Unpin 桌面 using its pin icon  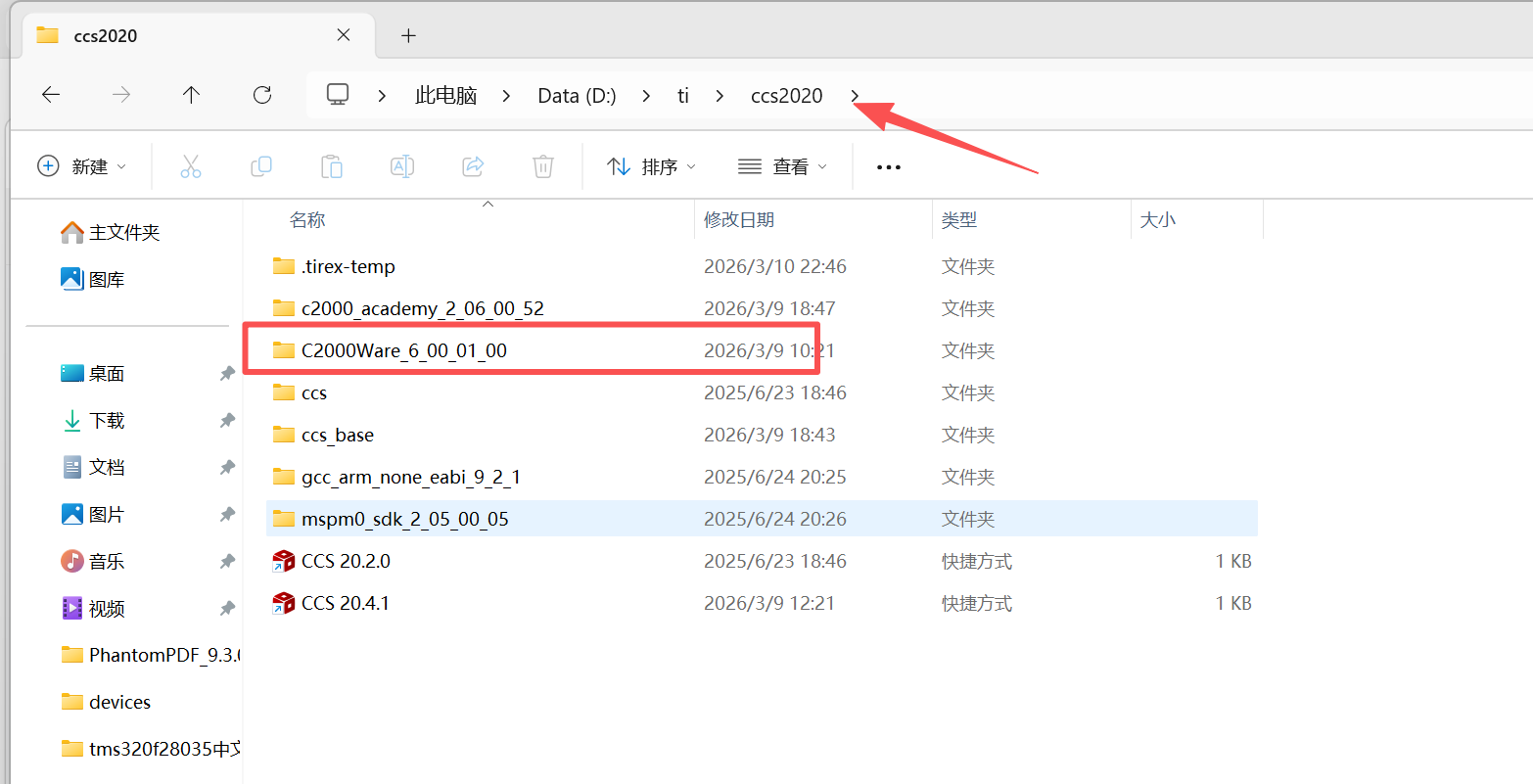(x=227, y=373)
